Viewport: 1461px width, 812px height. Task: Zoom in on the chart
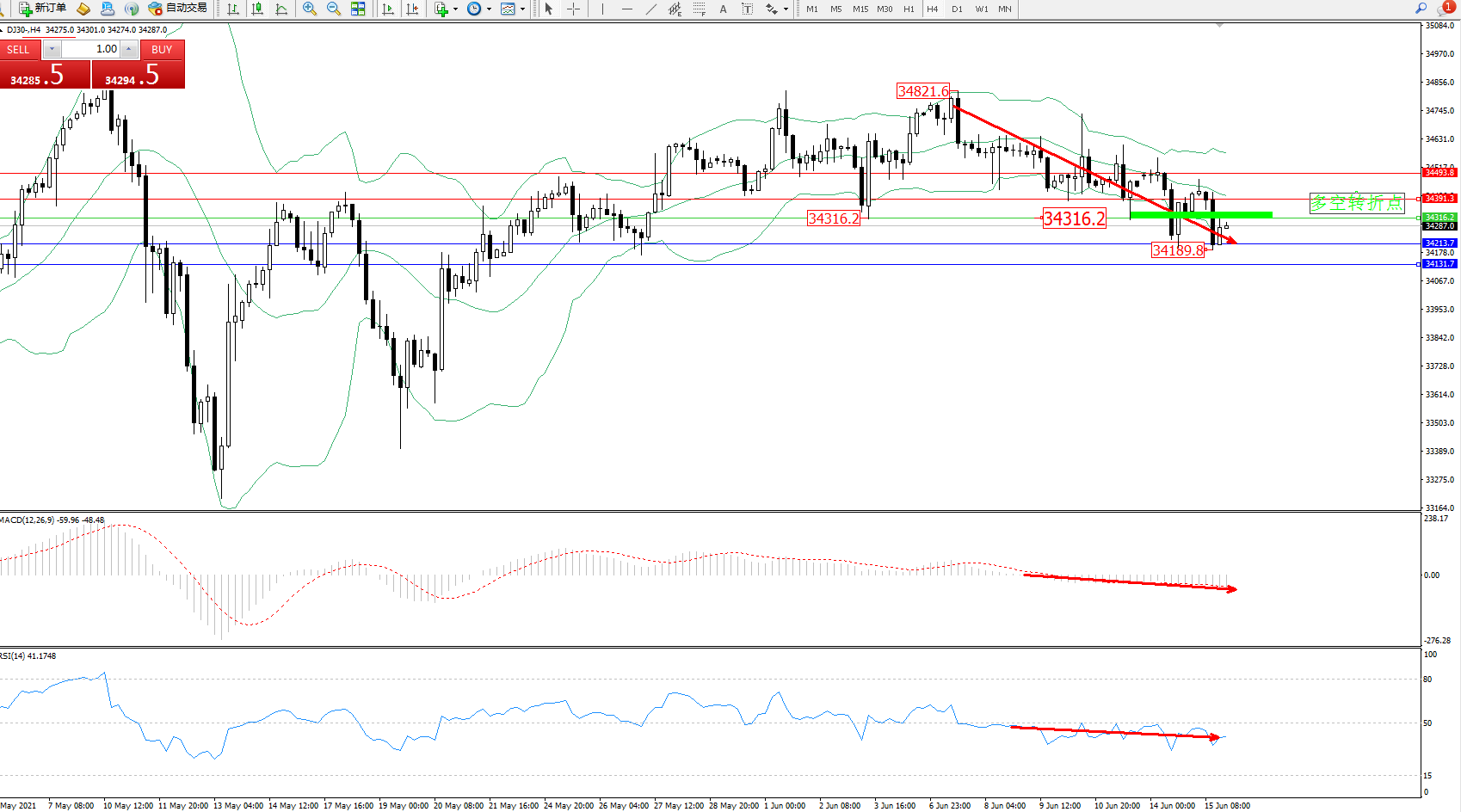310,9
